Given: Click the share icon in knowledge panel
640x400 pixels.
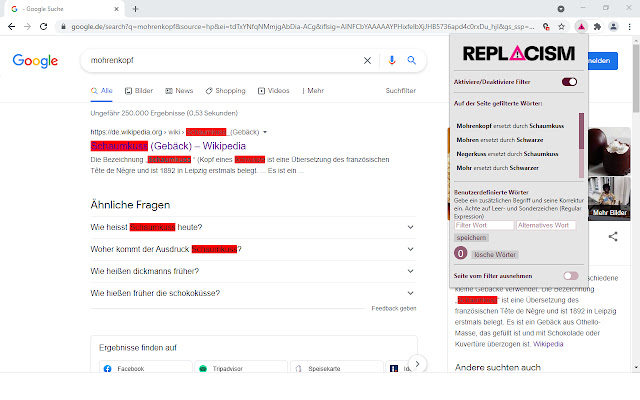Looking at the screenshot, I should pyautogui.click(x=613, y=236).
